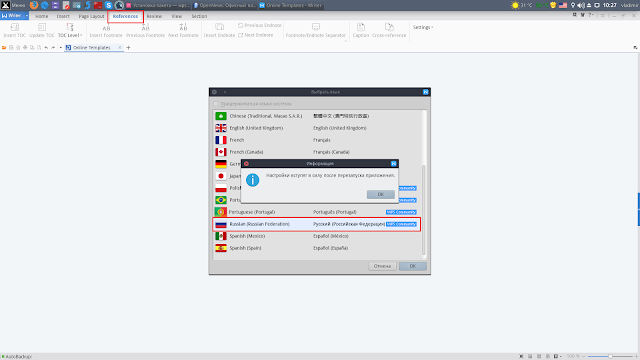
Task: Click the keyboard layout US flag in tray
Action: pos(563,5)
